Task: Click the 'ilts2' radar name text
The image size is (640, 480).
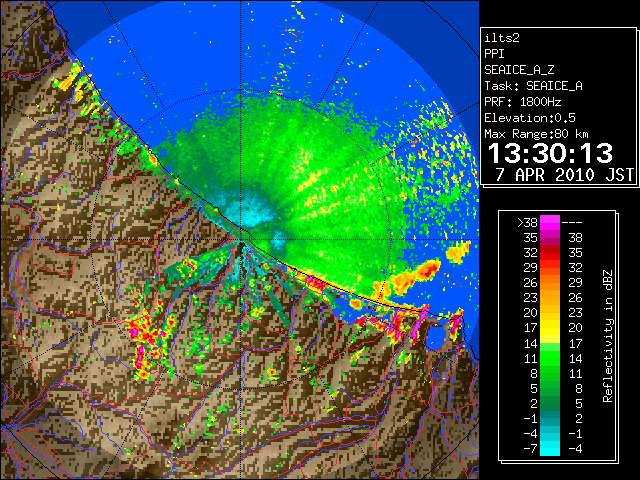Action: (502, 38)
